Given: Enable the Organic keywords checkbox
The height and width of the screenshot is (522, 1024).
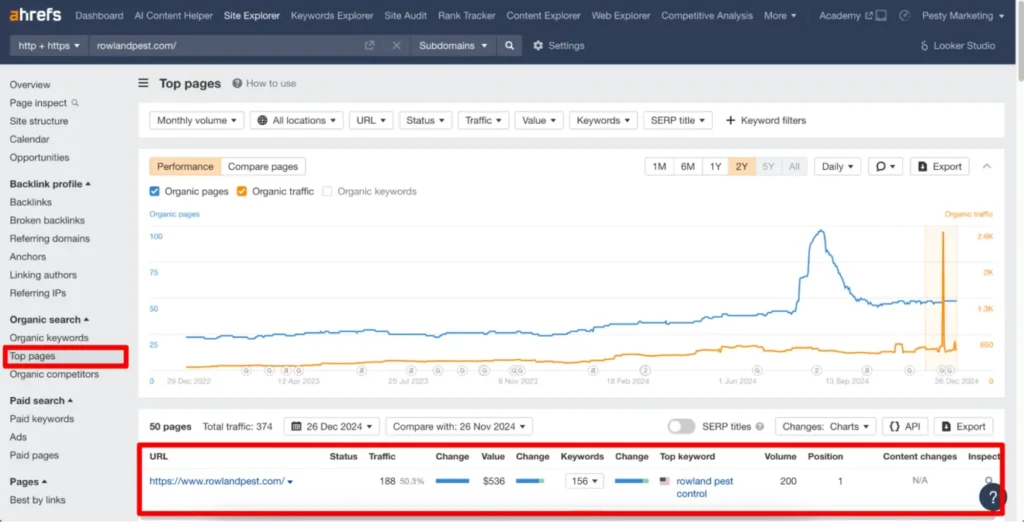Looking at the screenshot, I should 328,191.
